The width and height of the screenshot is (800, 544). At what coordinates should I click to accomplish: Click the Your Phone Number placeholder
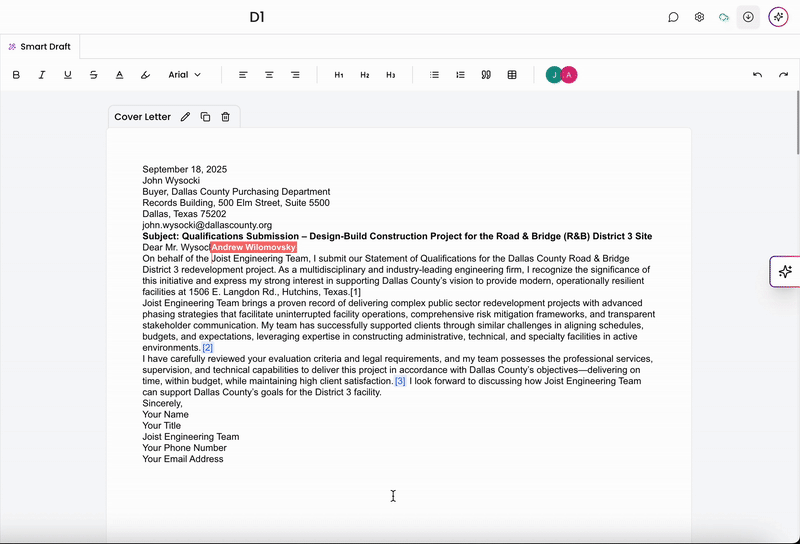[x=184, y=448]
